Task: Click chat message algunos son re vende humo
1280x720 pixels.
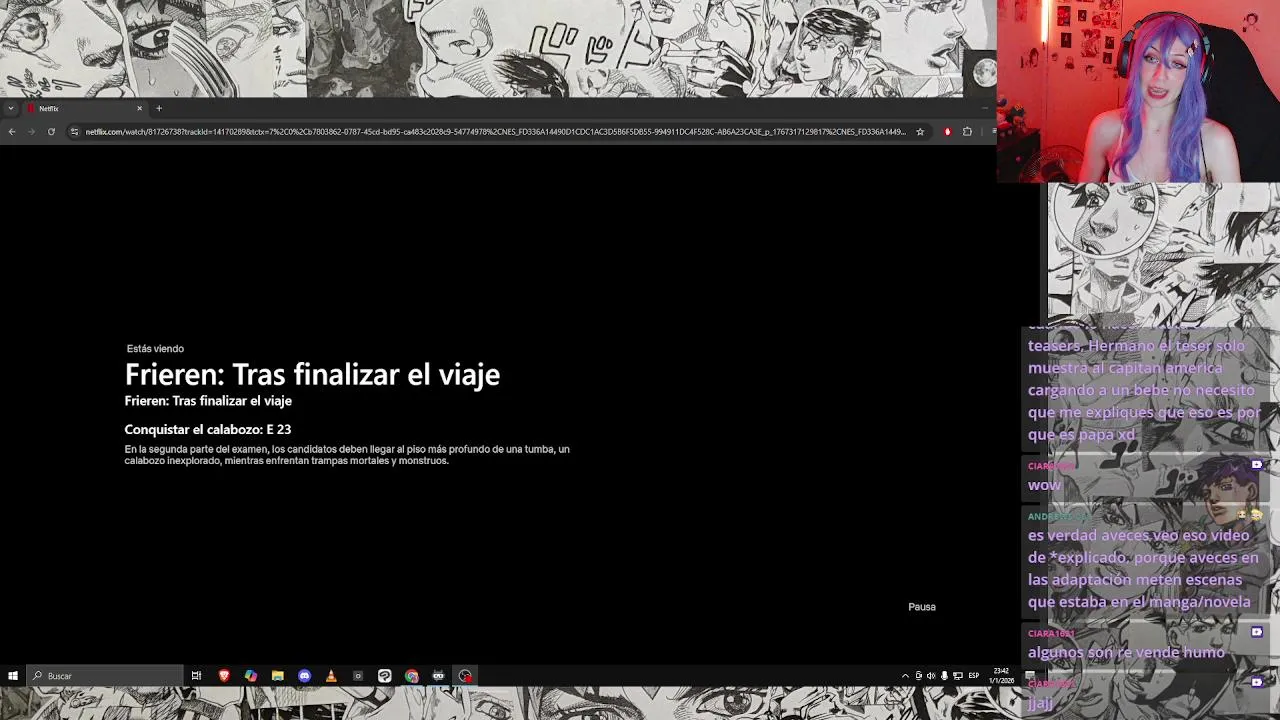Action: coord(1126,652)
